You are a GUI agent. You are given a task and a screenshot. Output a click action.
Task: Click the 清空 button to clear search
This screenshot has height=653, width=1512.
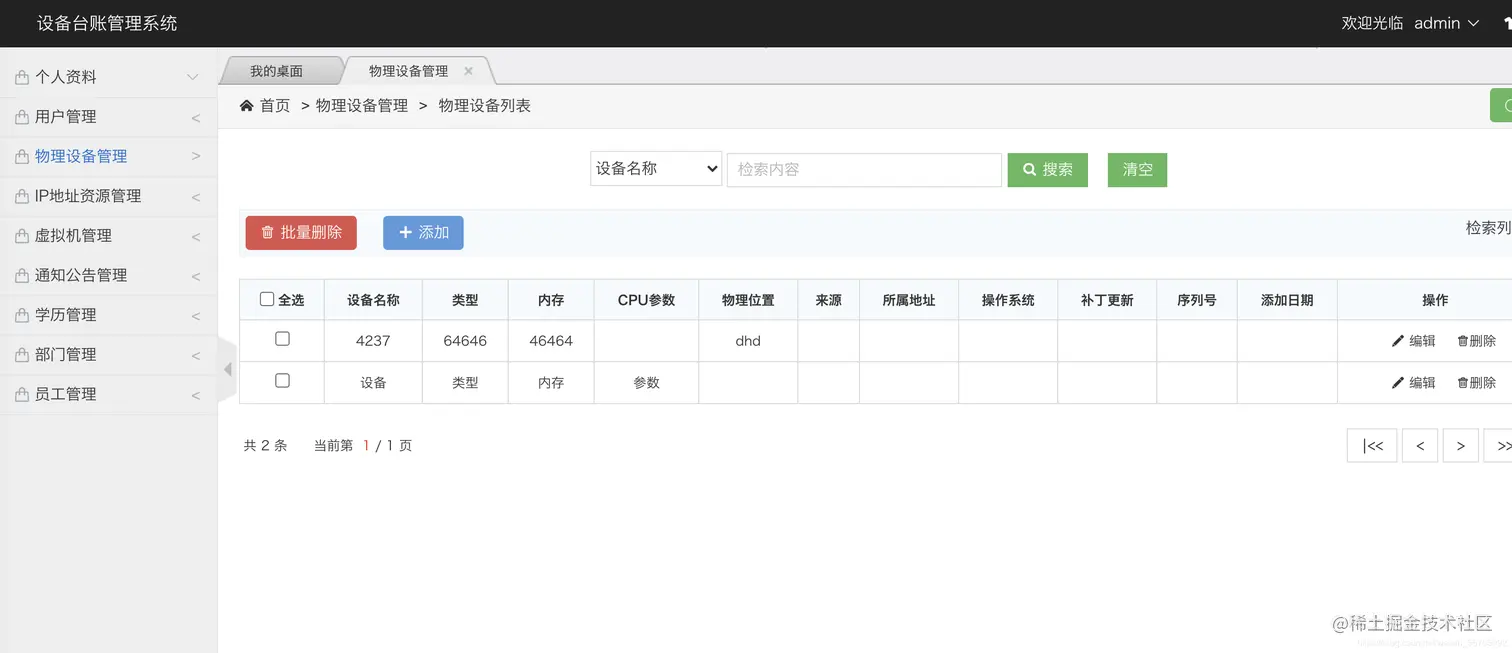(1136, 169)
